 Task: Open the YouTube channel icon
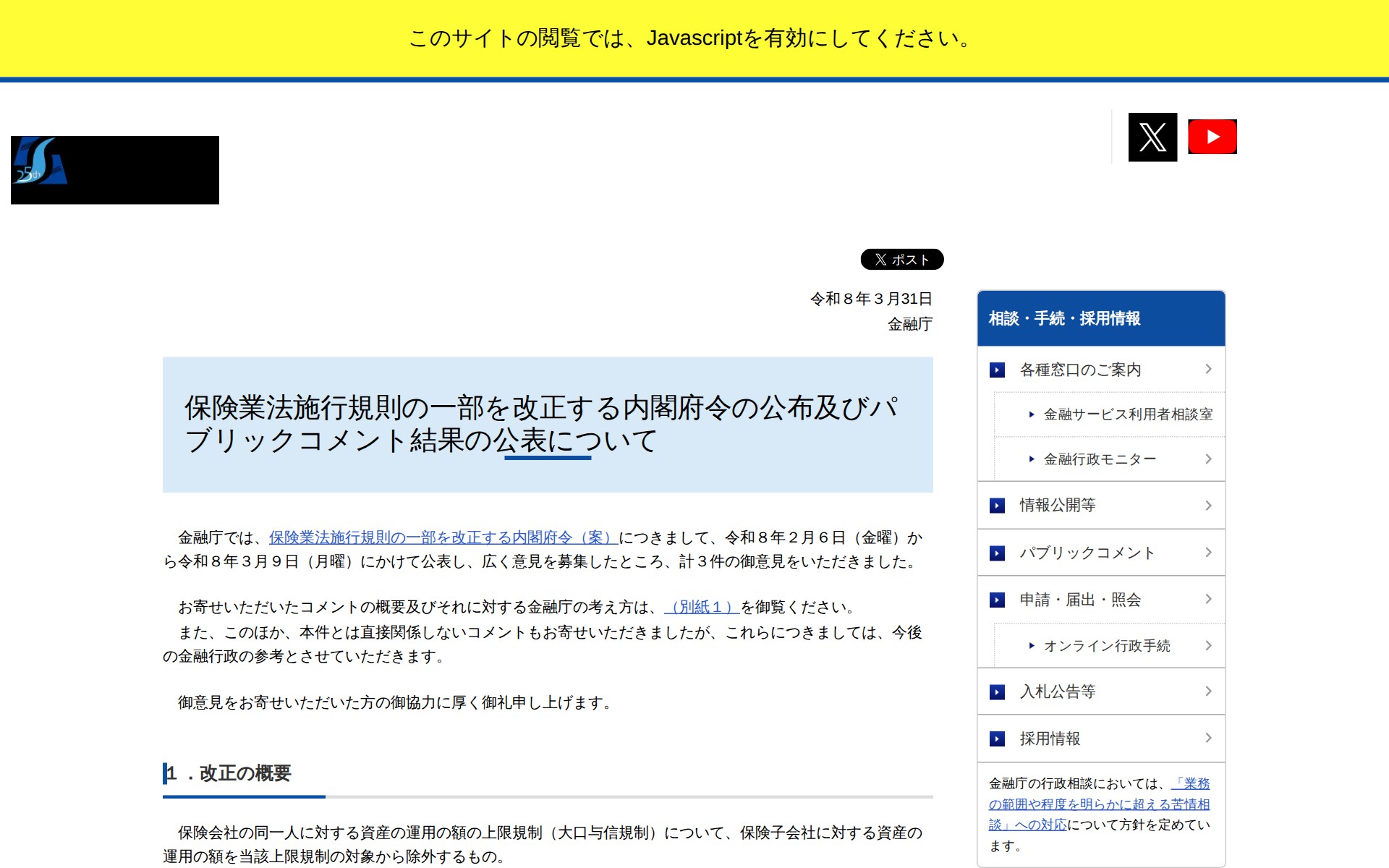(x=1212, y=137)
